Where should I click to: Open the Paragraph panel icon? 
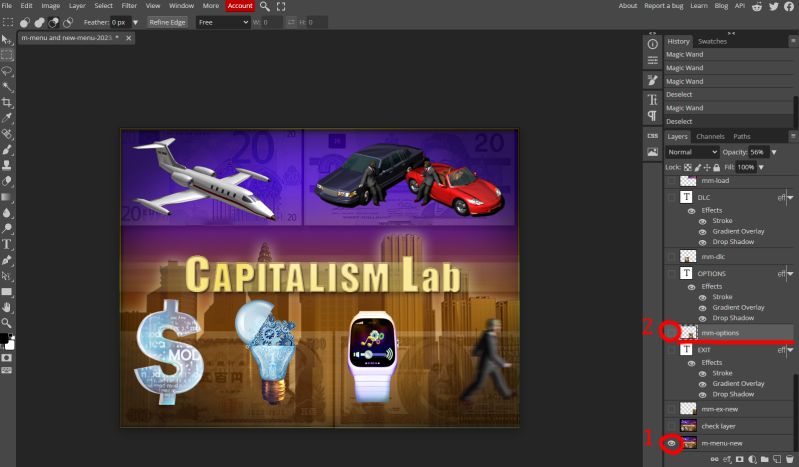tap(652, 116)
